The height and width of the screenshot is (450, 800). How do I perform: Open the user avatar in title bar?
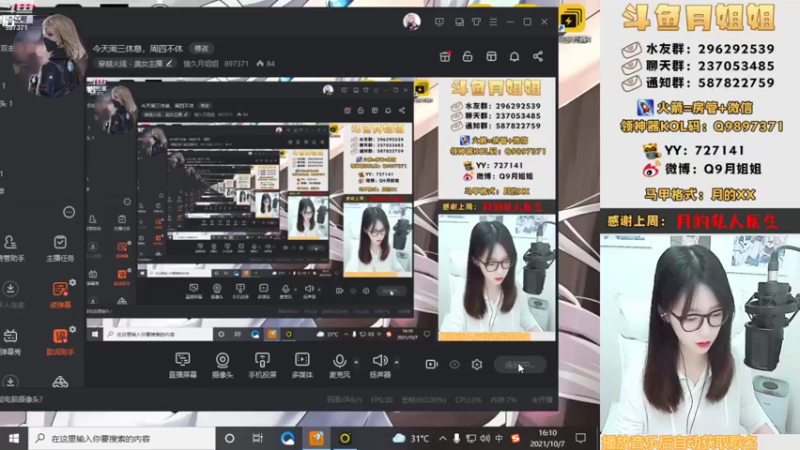pos(412,22)
